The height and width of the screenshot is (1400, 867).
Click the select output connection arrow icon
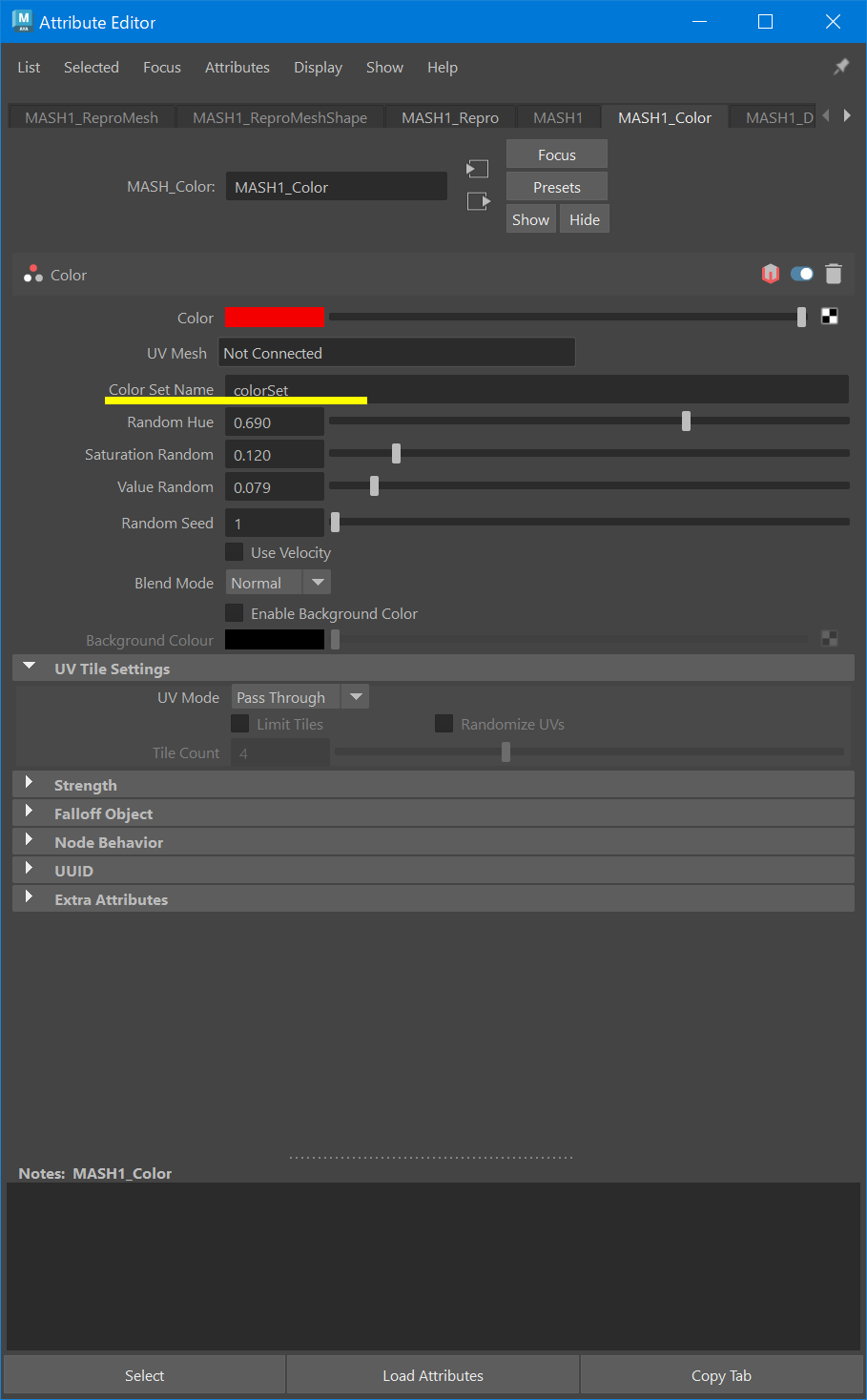click(477, 200)
